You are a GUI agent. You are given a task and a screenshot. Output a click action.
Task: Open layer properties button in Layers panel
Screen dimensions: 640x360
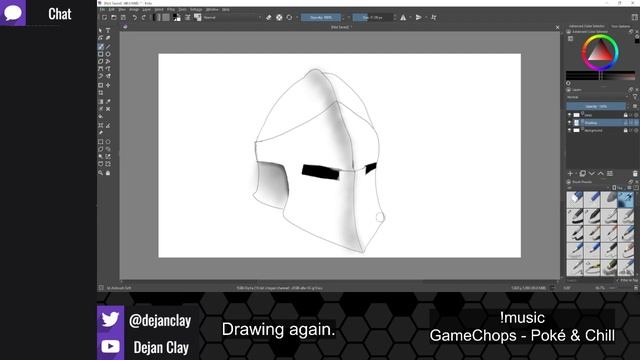click(x=610, y=174)
